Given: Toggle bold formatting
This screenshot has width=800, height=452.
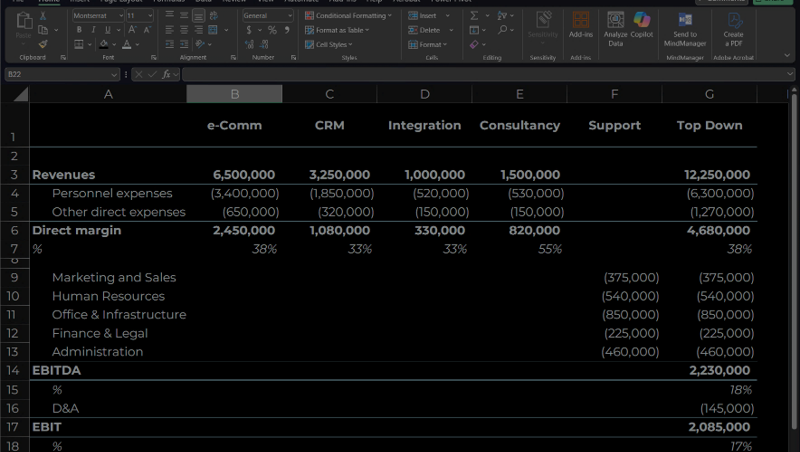Looking at the screenshot, I should pyautogui.click(x=79, y=30).
